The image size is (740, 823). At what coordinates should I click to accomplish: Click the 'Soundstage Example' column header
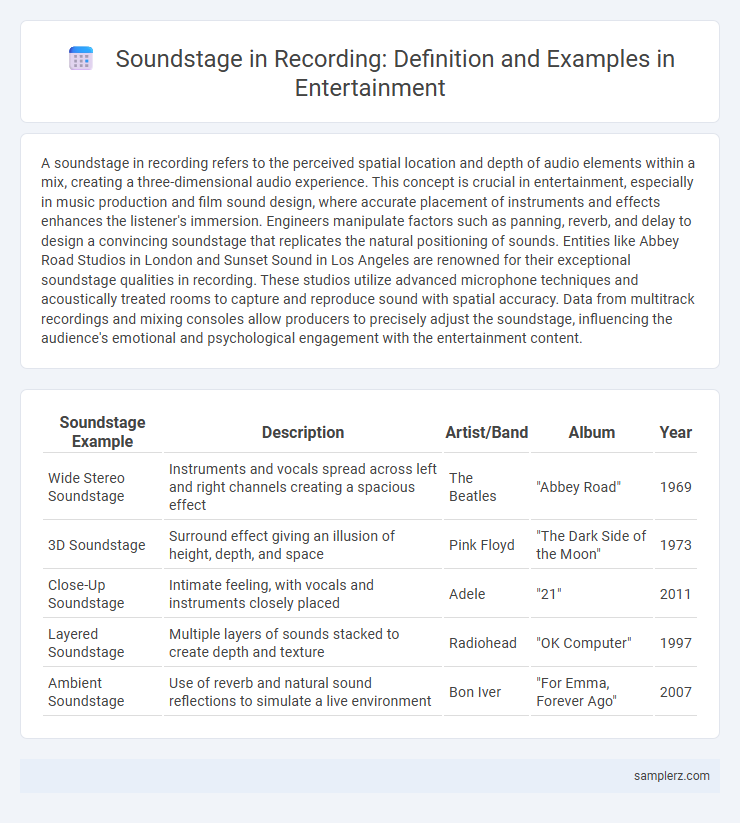[102, 432]
